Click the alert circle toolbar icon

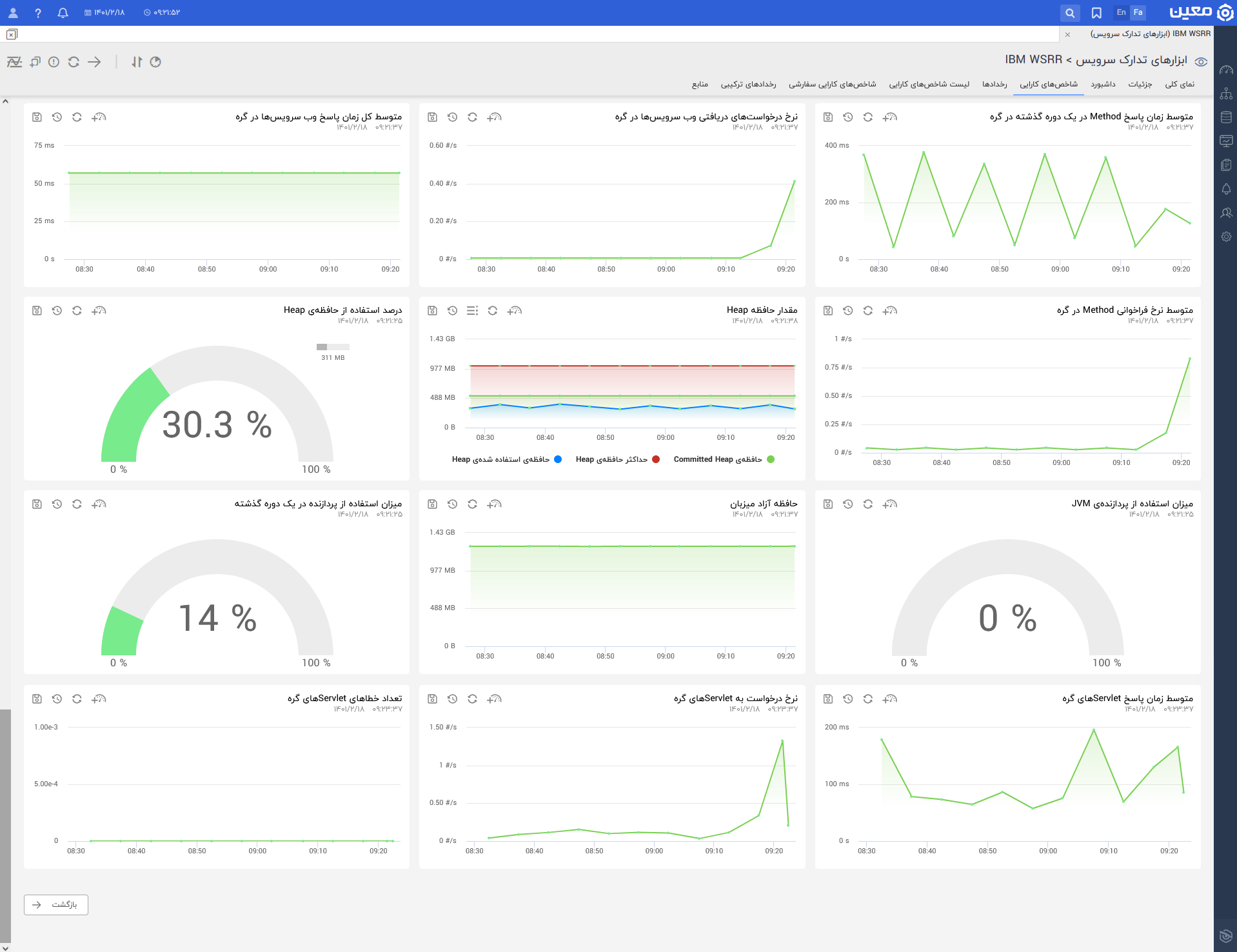[x=54, y=62]
